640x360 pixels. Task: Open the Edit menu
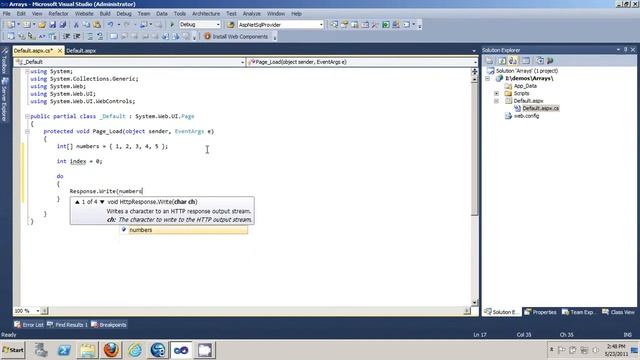21,13
